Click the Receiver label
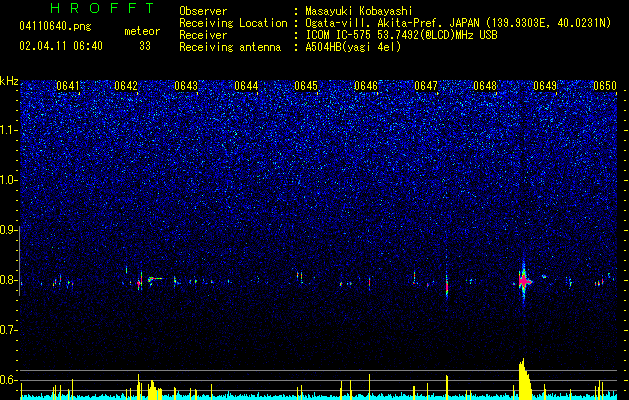This screenshot has height=400, width=629. point(203,35)
